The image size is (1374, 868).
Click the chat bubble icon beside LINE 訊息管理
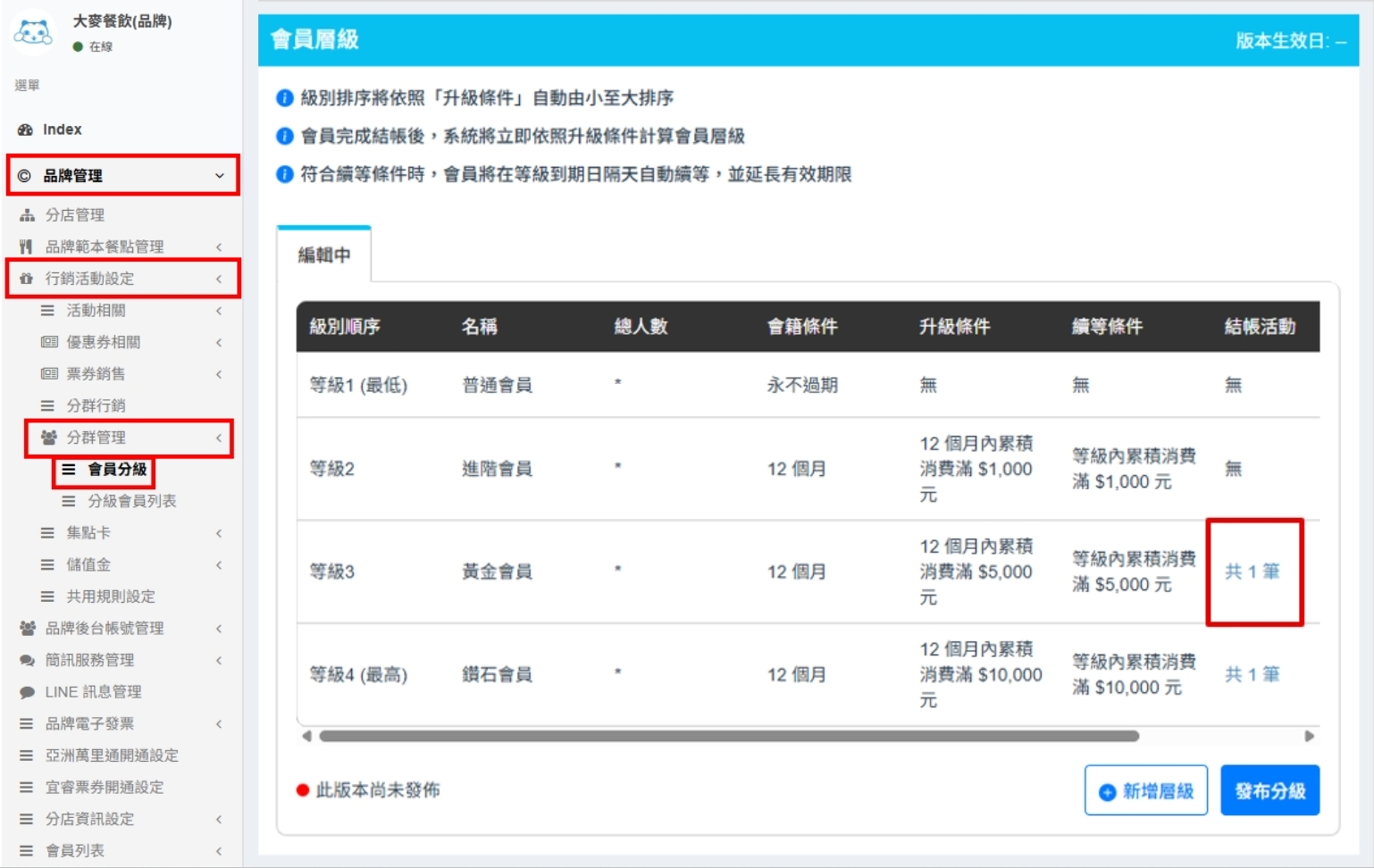pos(27,692)
